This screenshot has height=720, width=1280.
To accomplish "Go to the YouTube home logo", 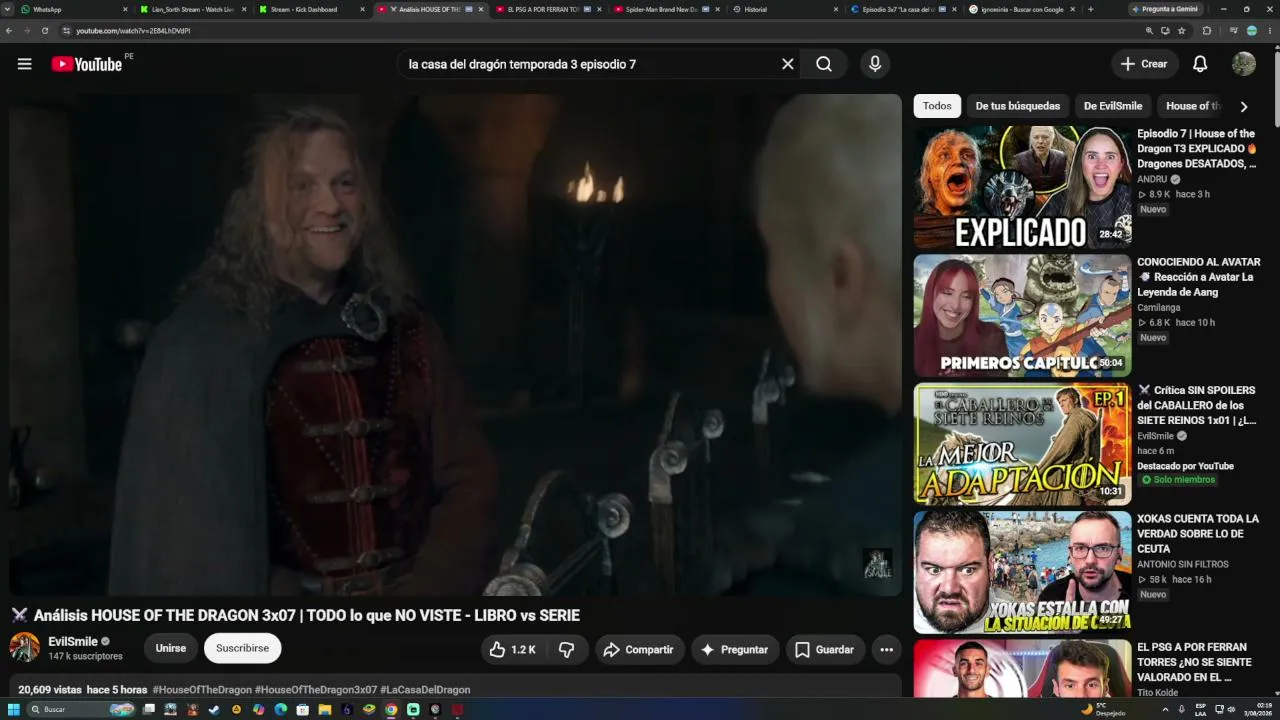I will pos(87,64).
